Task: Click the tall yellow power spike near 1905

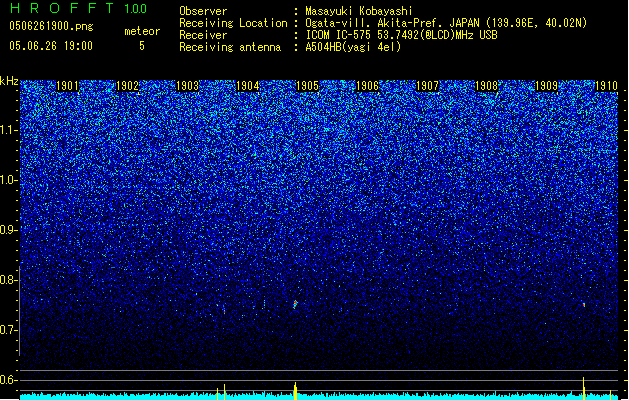Action: (x=296, y=390)
